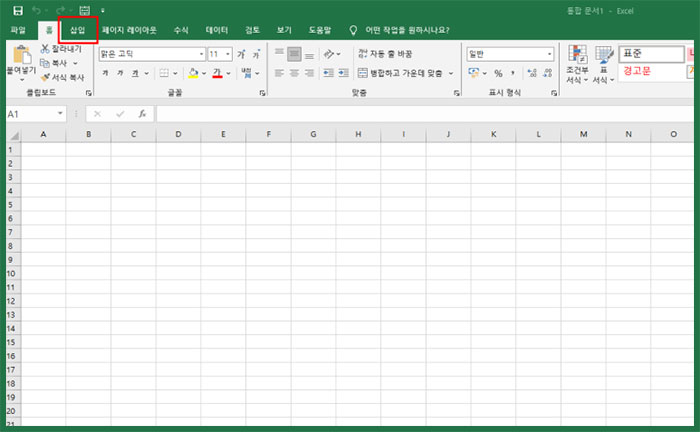The image size is (700, 432).
Task: Open the 파일 (File) tab
Action: point(18,30)
